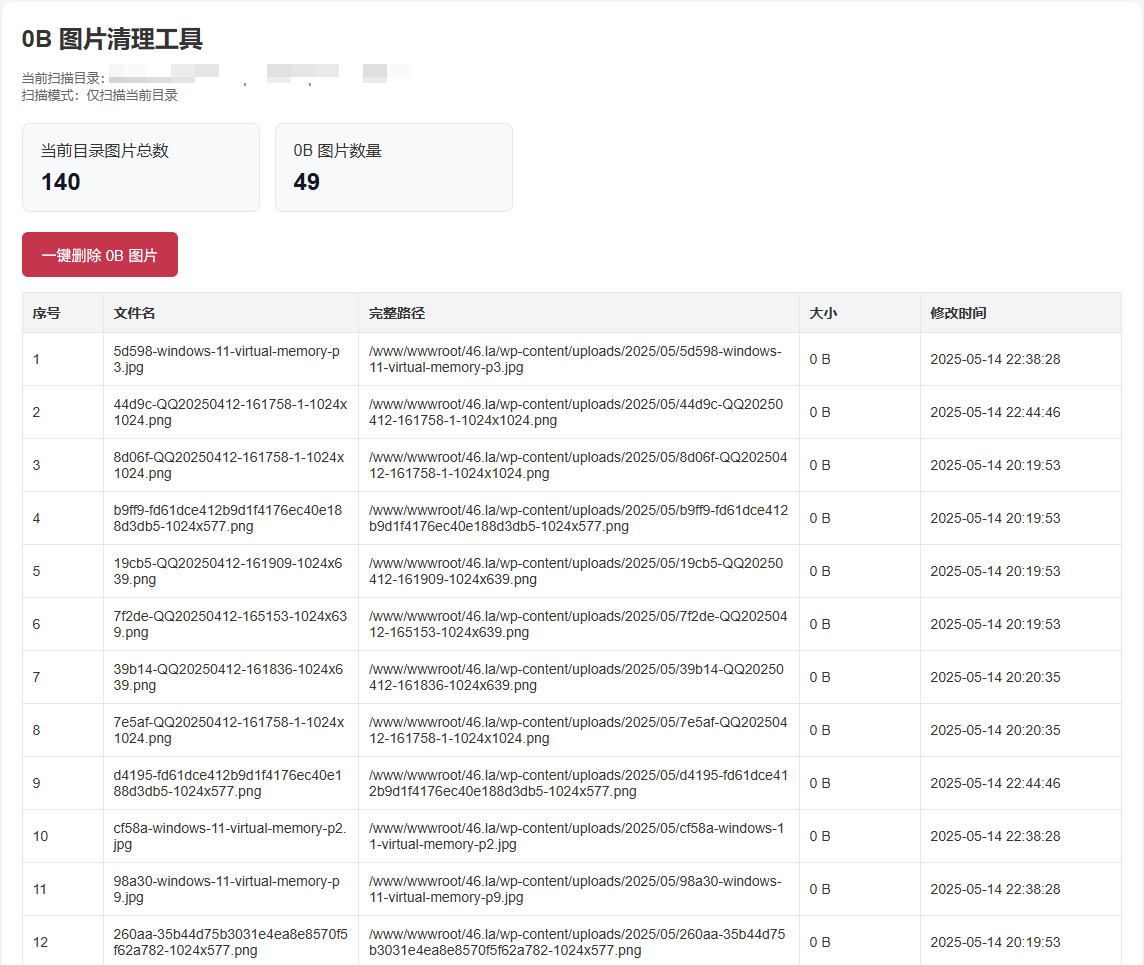The width and height of the screenshot is (1144, 965).
Task: Select the 0B 图片数量 stat card showing 49
Action: tap(394, 167)
